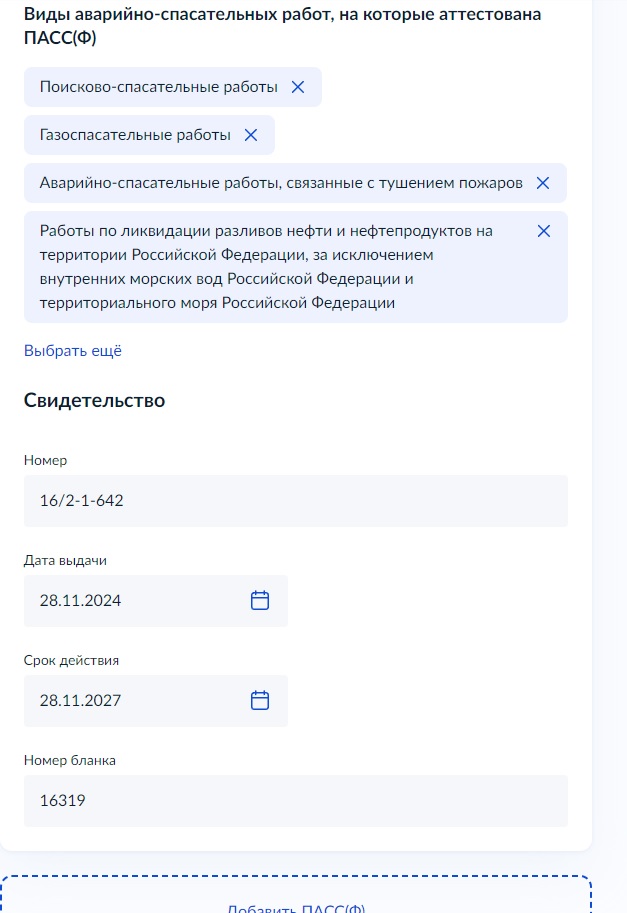The height and width of the screenshot is (913, 627).
Task: Focus the Номер certificate field
Action: tap(296, 501)
